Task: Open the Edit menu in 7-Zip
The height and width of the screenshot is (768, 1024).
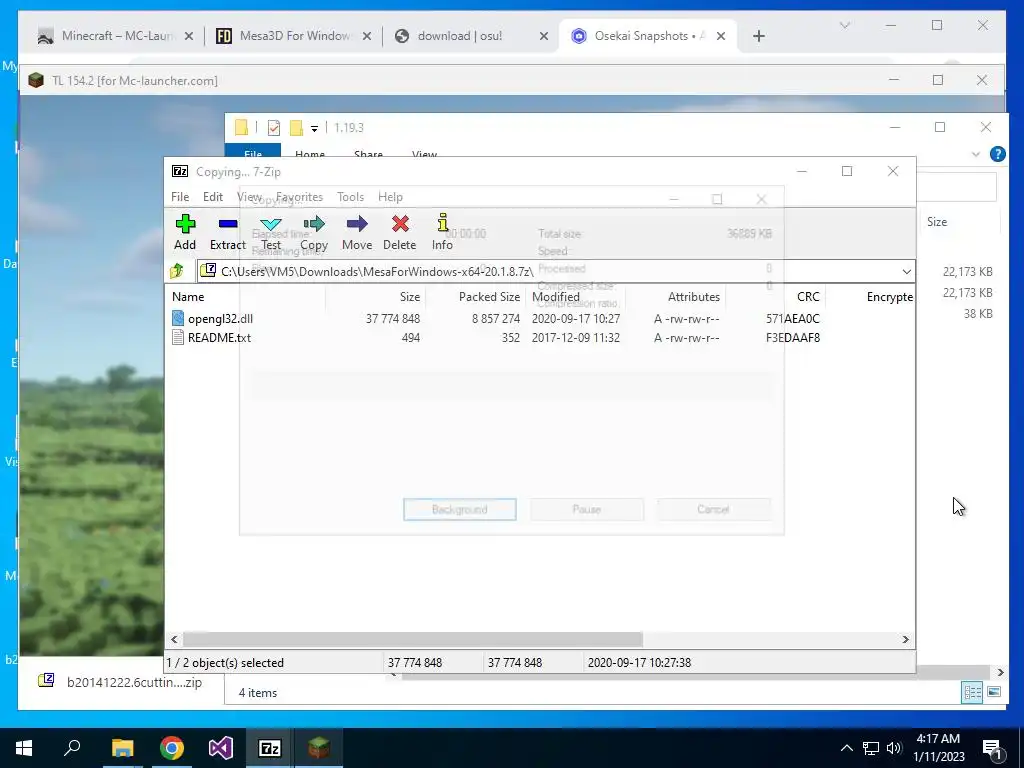Action: (213, 197)
